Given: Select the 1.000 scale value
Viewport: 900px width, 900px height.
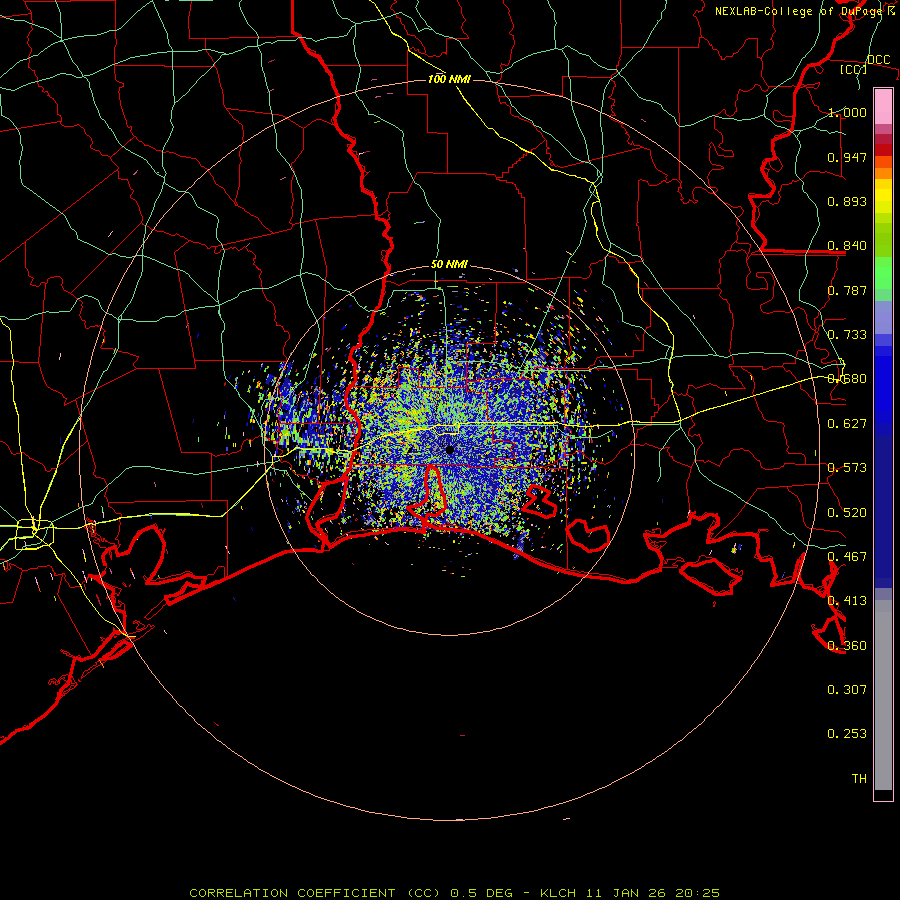Looking at the screenshot, I should point(847,112).
